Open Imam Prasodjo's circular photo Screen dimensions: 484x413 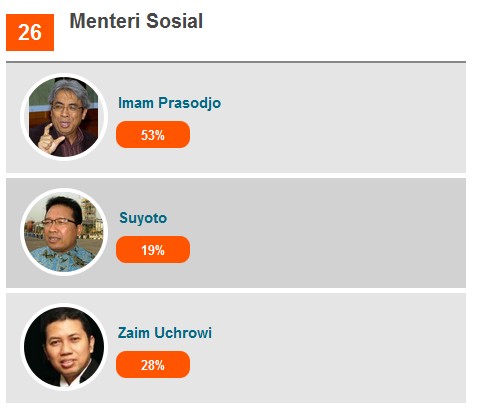pyautogui.click(x=64, y=117)
